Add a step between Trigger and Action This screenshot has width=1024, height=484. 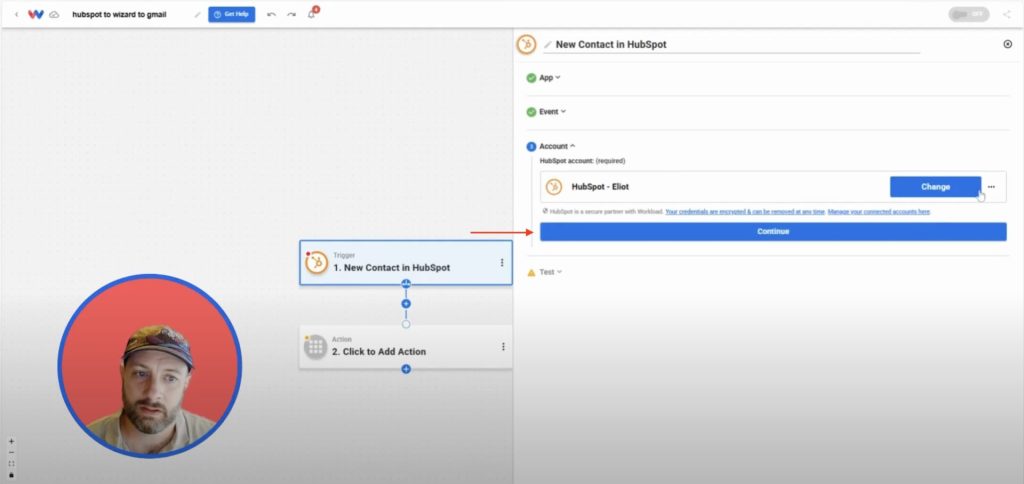[406, 304]
